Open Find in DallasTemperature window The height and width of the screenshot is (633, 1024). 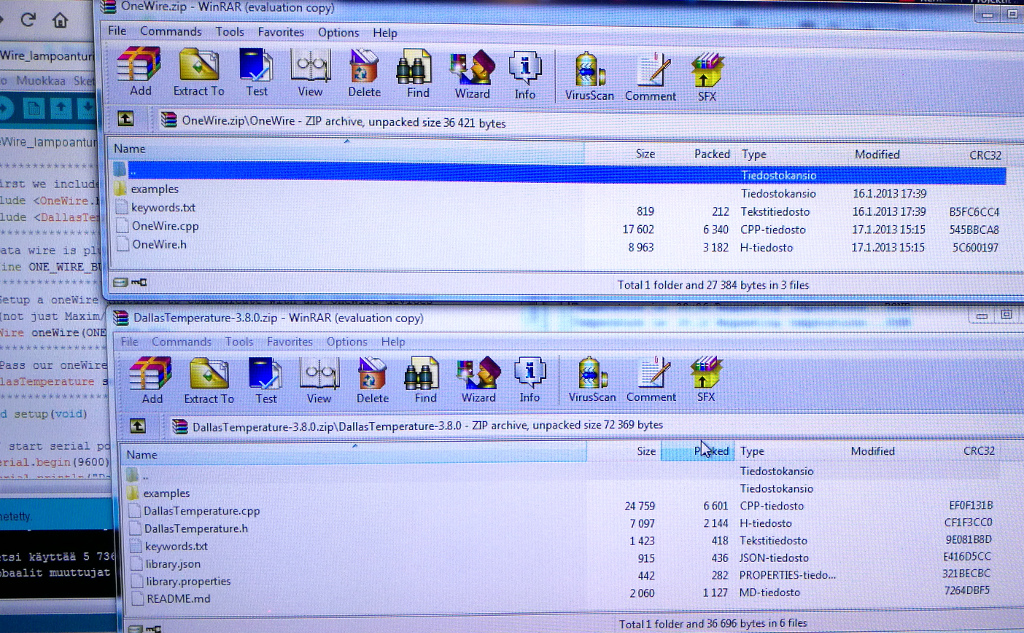click(x=425, y=380)
